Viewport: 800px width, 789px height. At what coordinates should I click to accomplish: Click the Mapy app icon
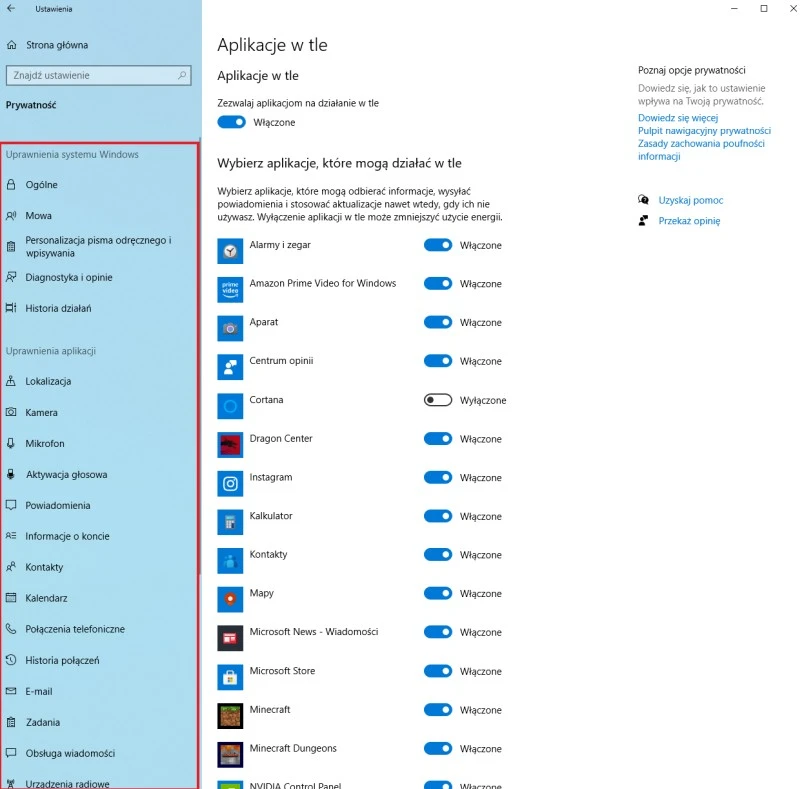tap(230, 599)
